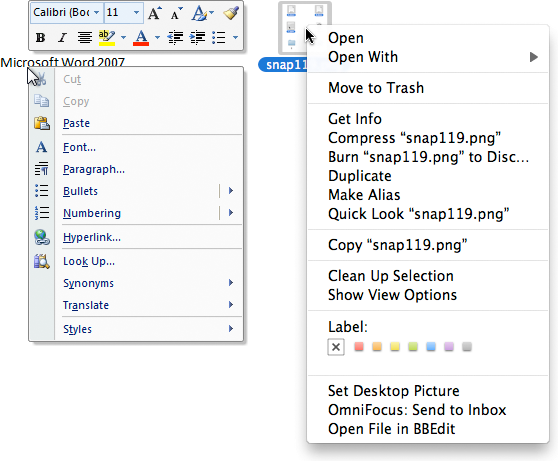Open the Font... dialog entry
558x461 pixels.
click(79, 147)
